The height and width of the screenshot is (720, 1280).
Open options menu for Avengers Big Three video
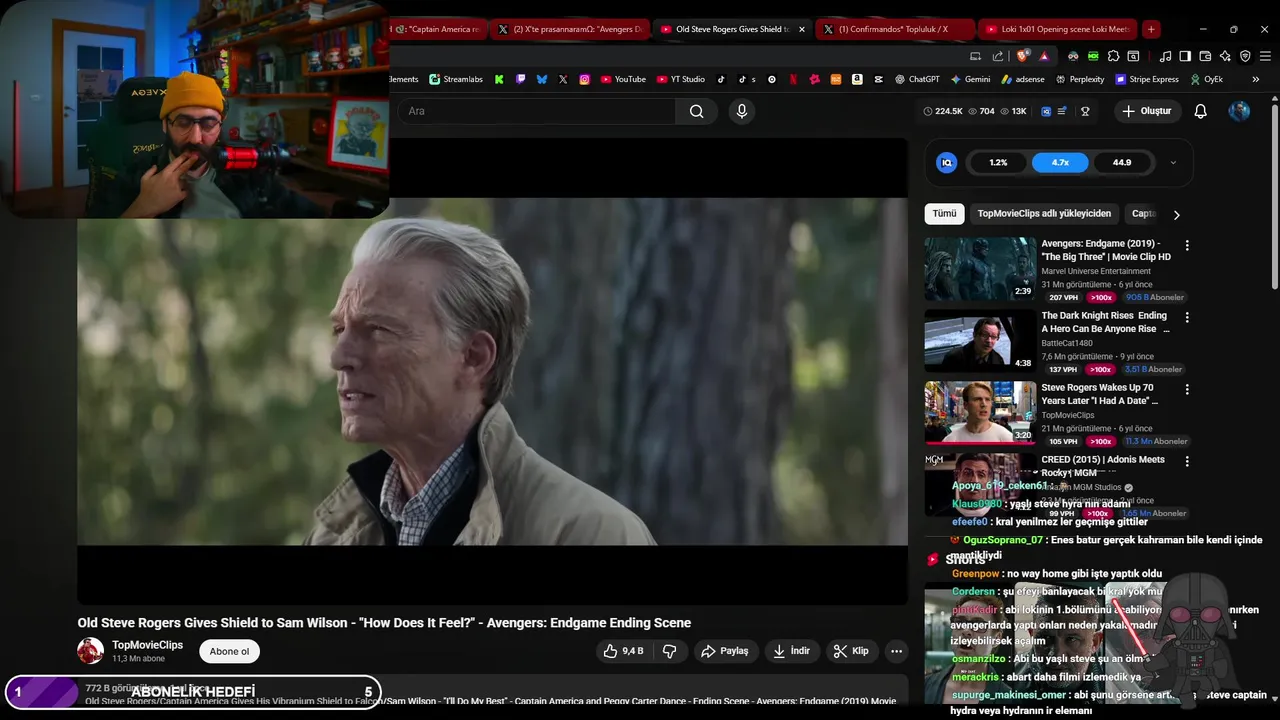1187,245
